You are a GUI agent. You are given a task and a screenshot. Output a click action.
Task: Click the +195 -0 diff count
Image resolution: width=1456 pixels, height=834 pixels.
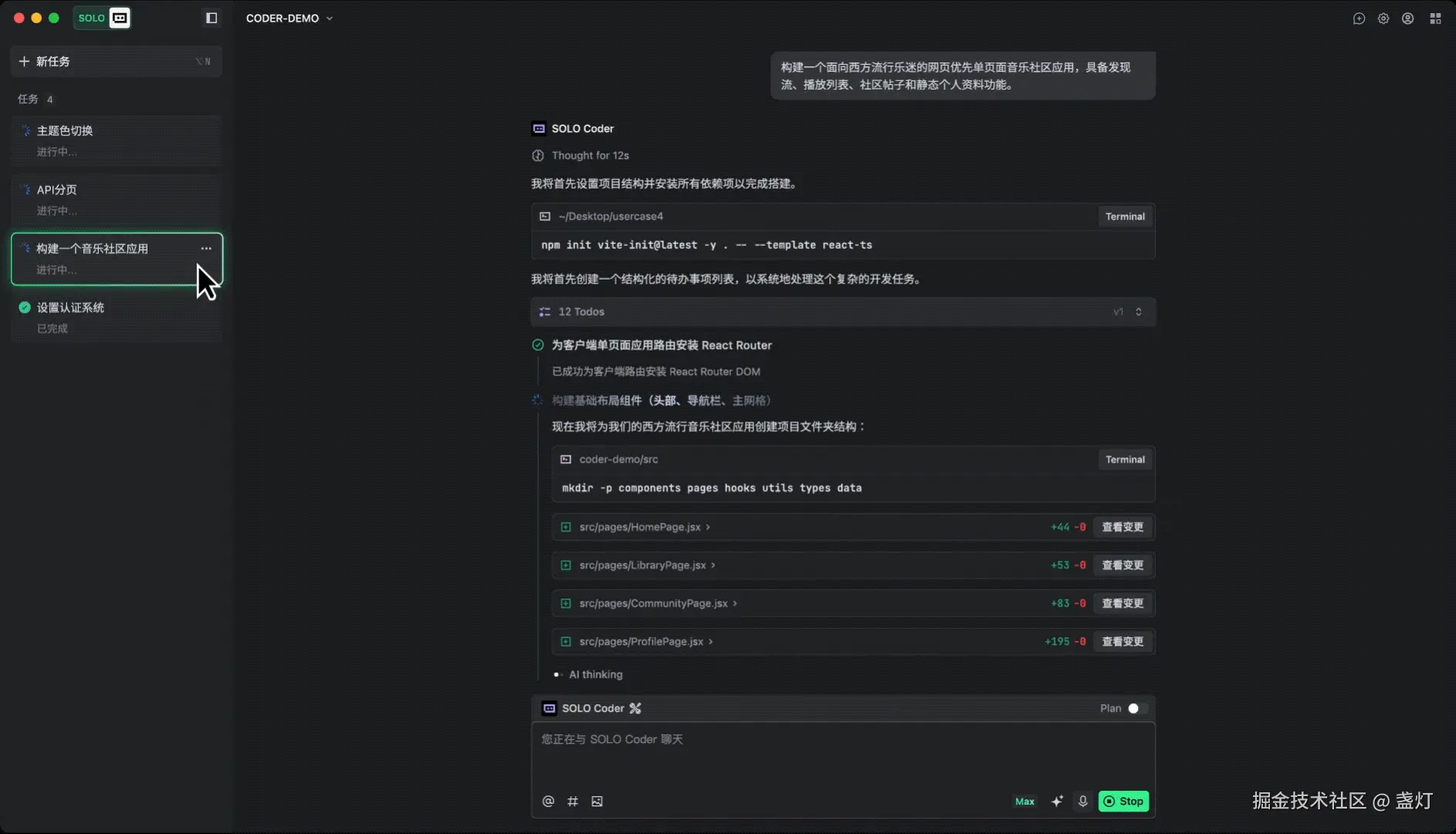pyautogui.click(x=1065, y=642)
